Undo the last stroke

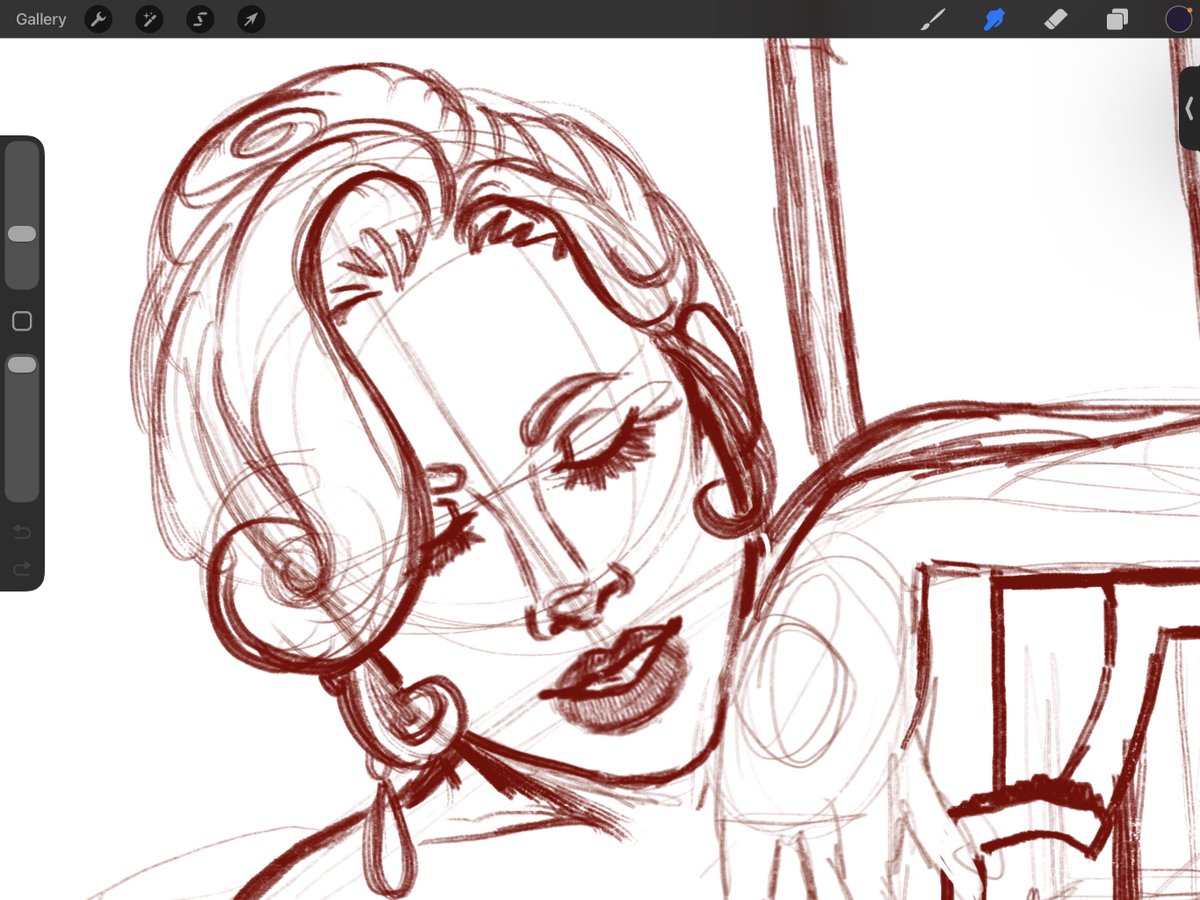point(22,533)
